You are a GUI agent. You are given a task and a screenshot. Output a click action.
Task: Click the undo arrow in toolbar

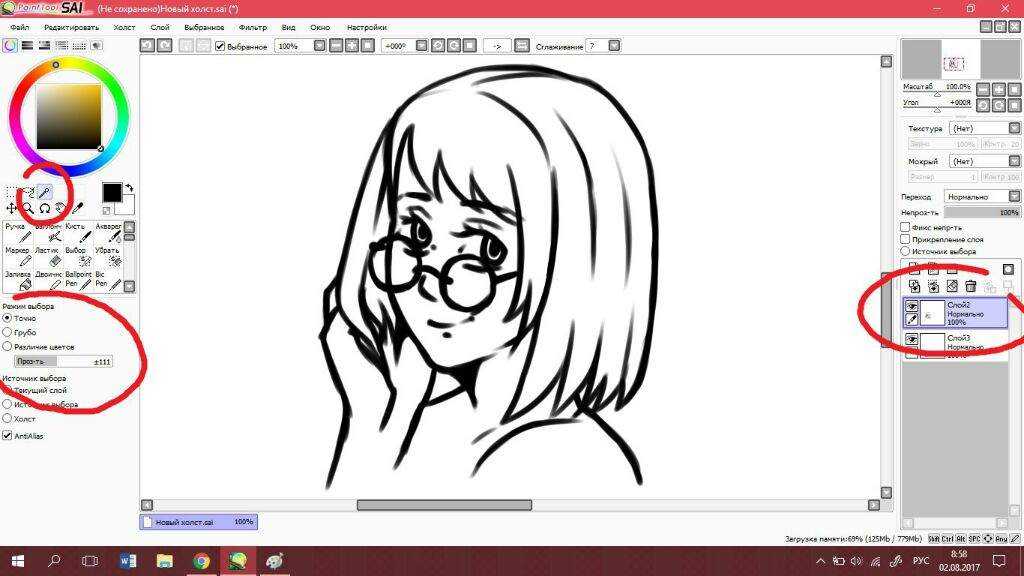147,46
